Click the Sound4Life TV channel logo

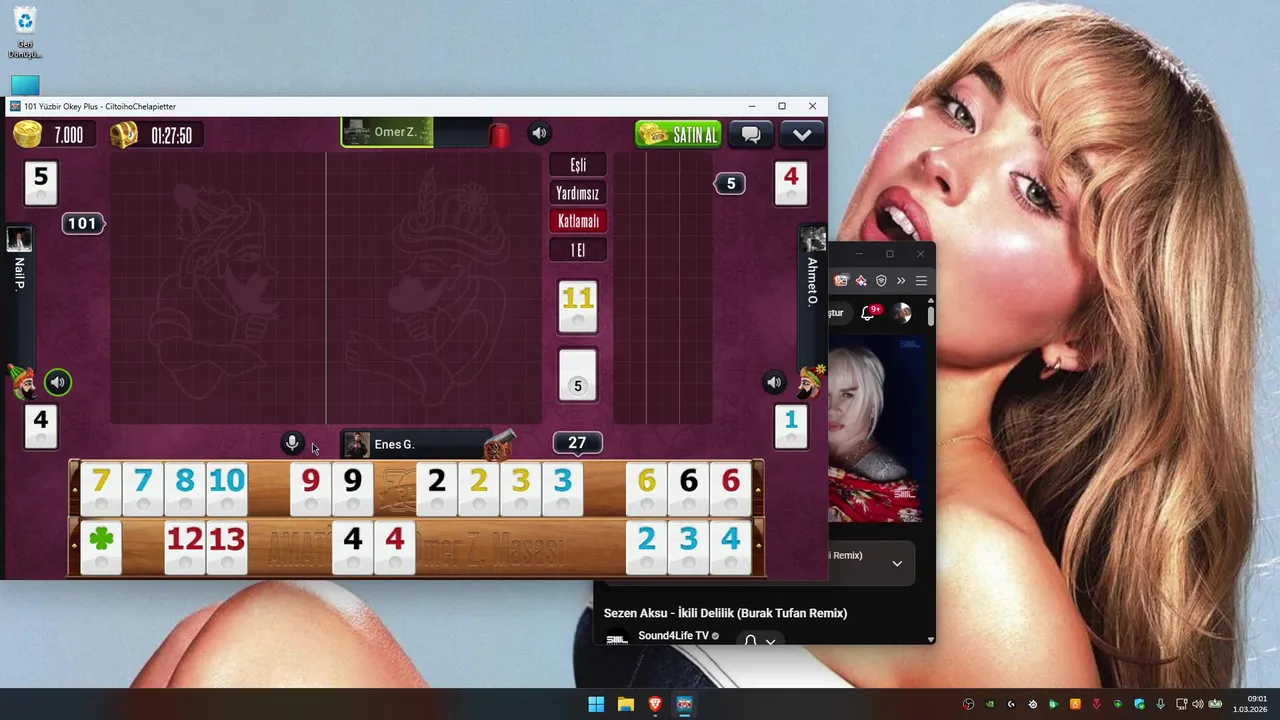click(617, 638)
